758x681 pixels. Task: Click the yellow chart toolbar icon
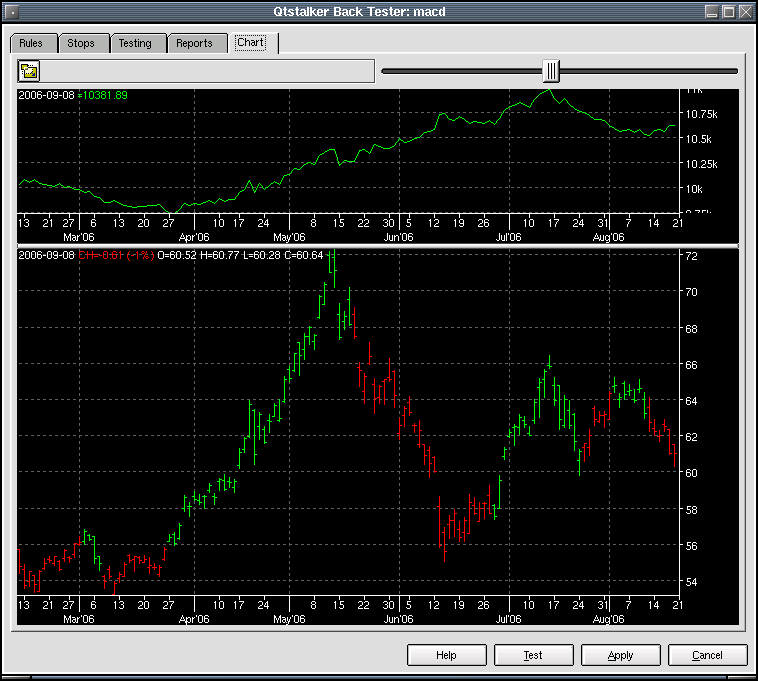pos(29,71)
